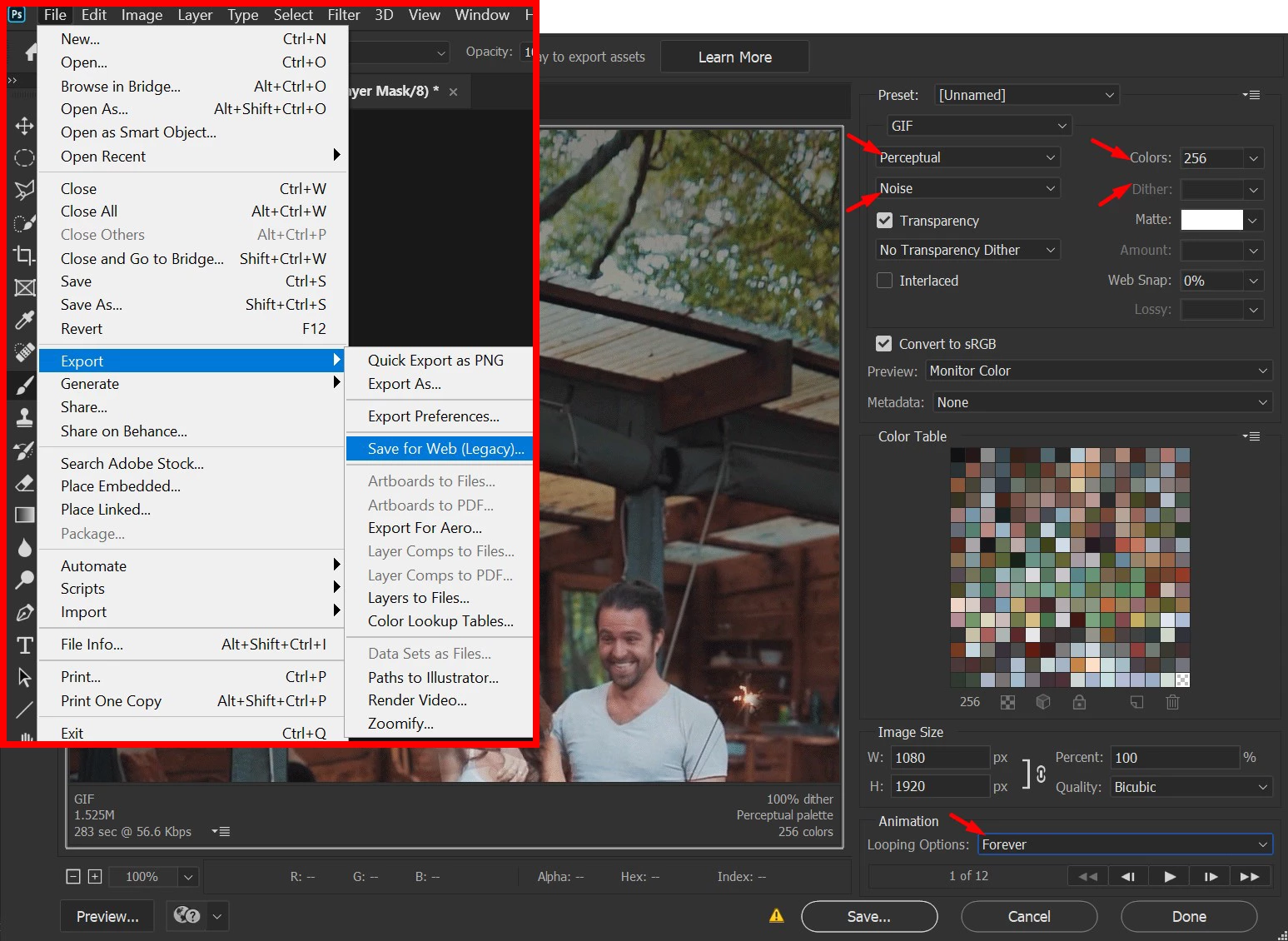Open the Filter menu

344,15
